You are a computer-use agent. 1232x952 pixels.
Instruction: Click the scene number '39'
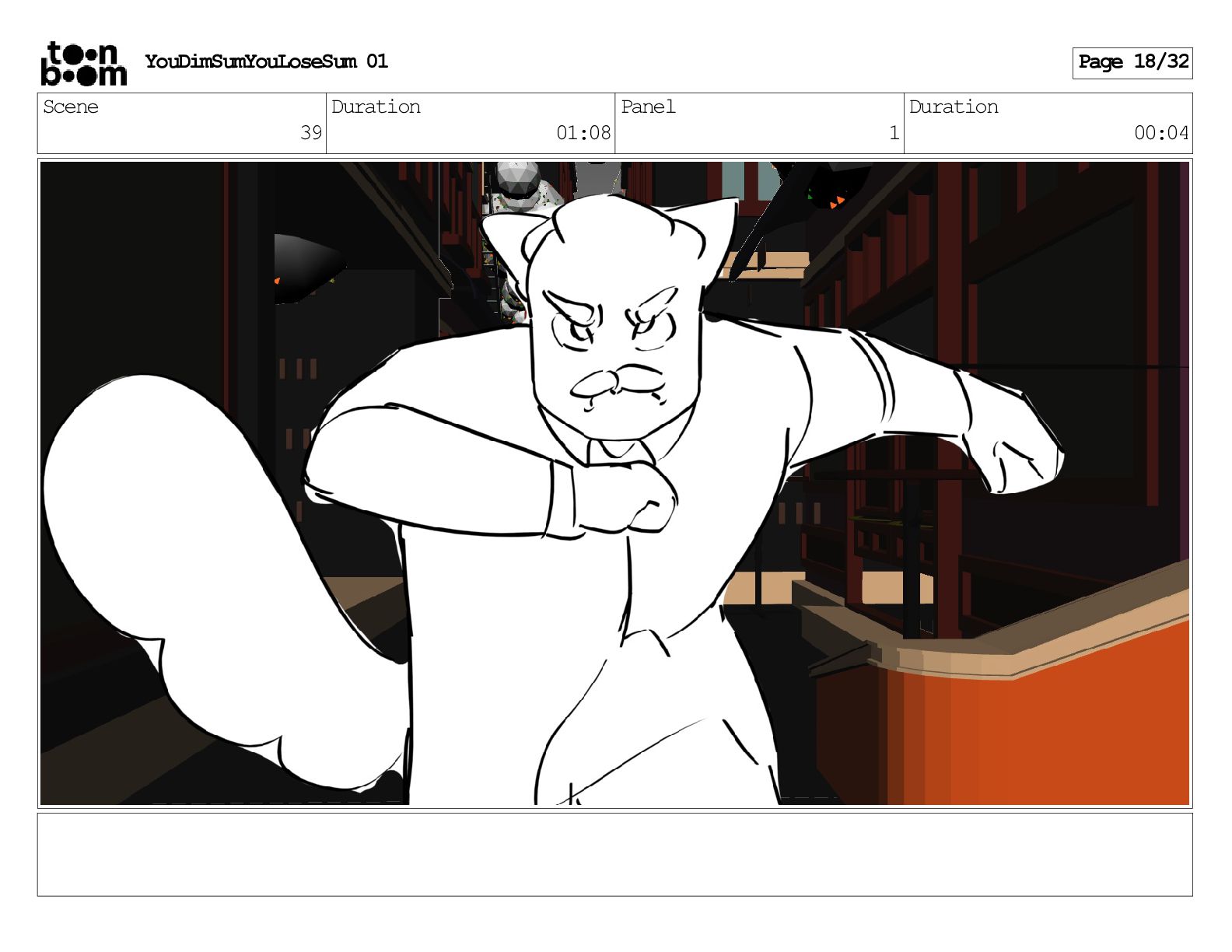point(311,133)
